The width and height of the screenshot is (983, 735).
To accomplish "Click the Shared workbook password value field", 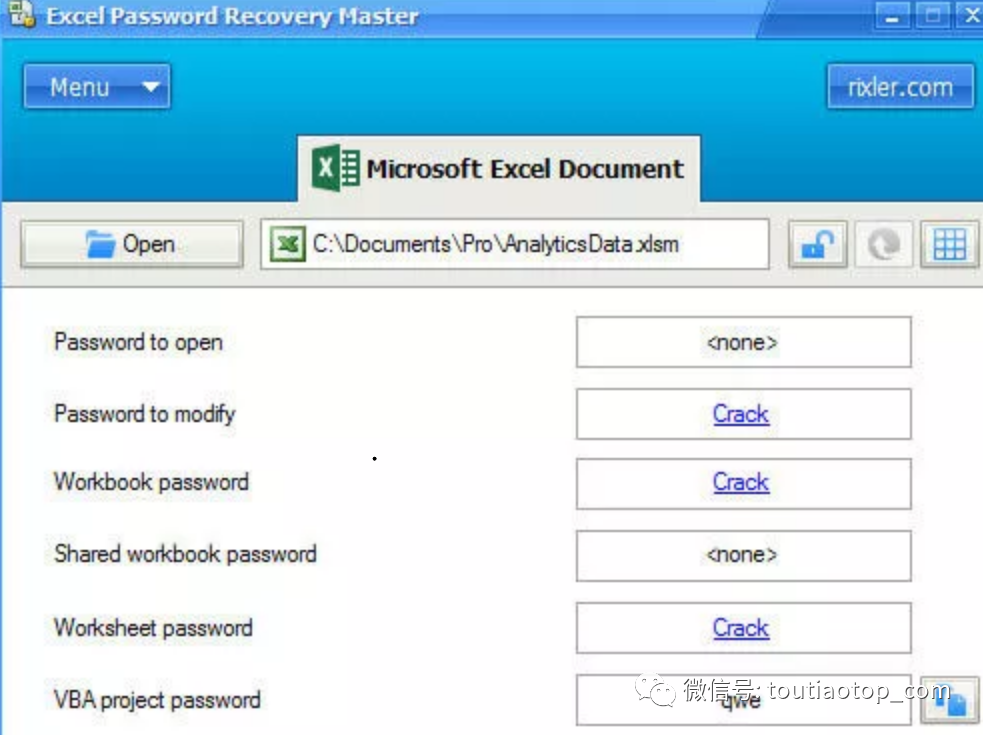I will tap(744, 556).
